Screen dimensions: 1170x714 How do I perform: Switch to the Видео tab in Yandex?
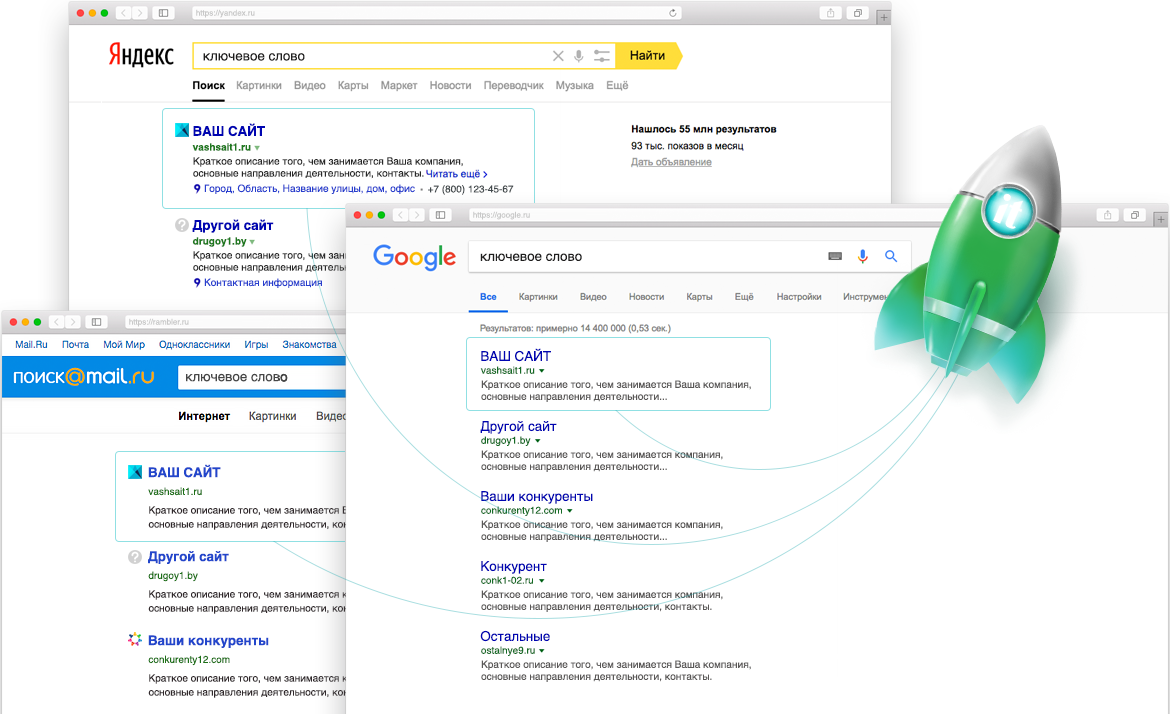(310, 85)
